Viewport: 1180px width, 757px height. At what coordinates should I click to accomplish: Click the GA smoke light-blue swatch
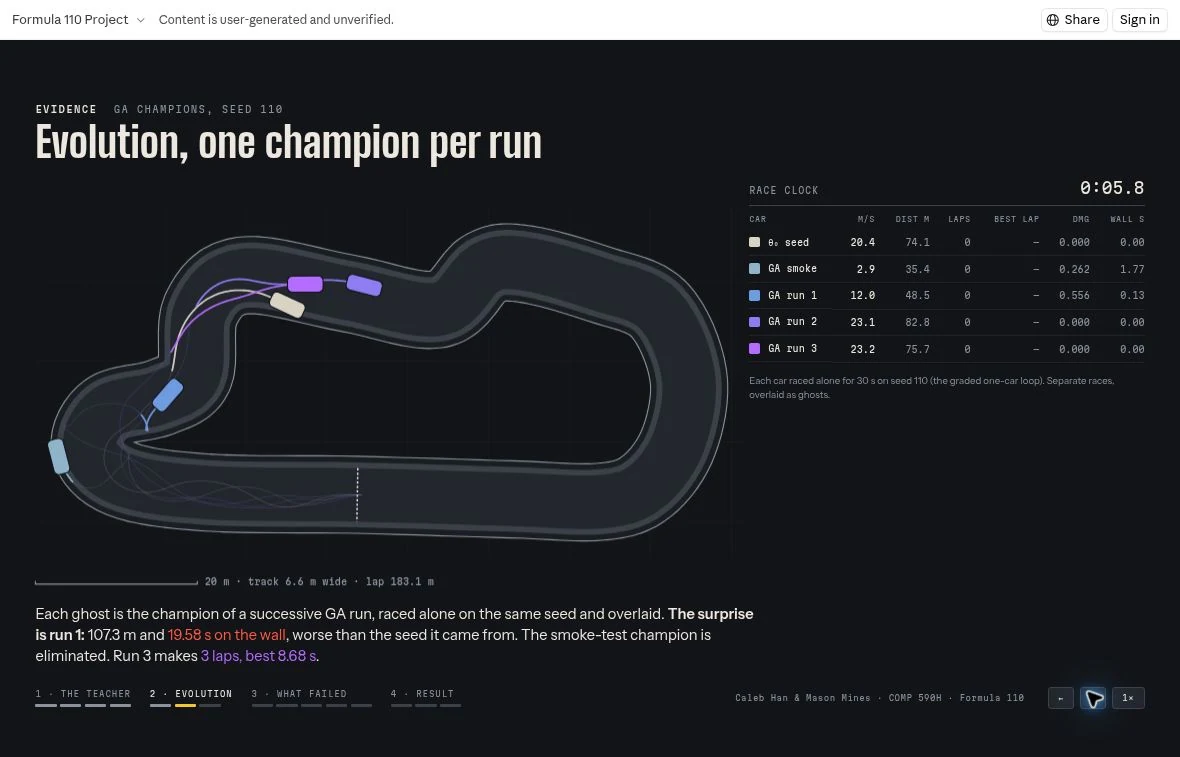[754, 269]
